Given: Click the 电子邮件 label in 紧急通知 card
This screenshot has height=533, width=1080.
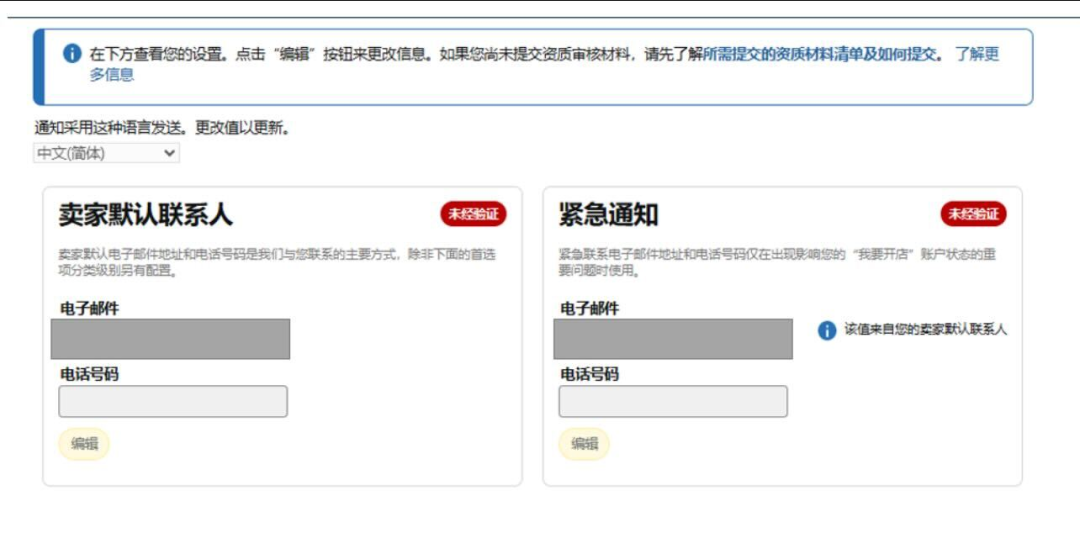Looking at the screenshot, I should tap(589, 308).
